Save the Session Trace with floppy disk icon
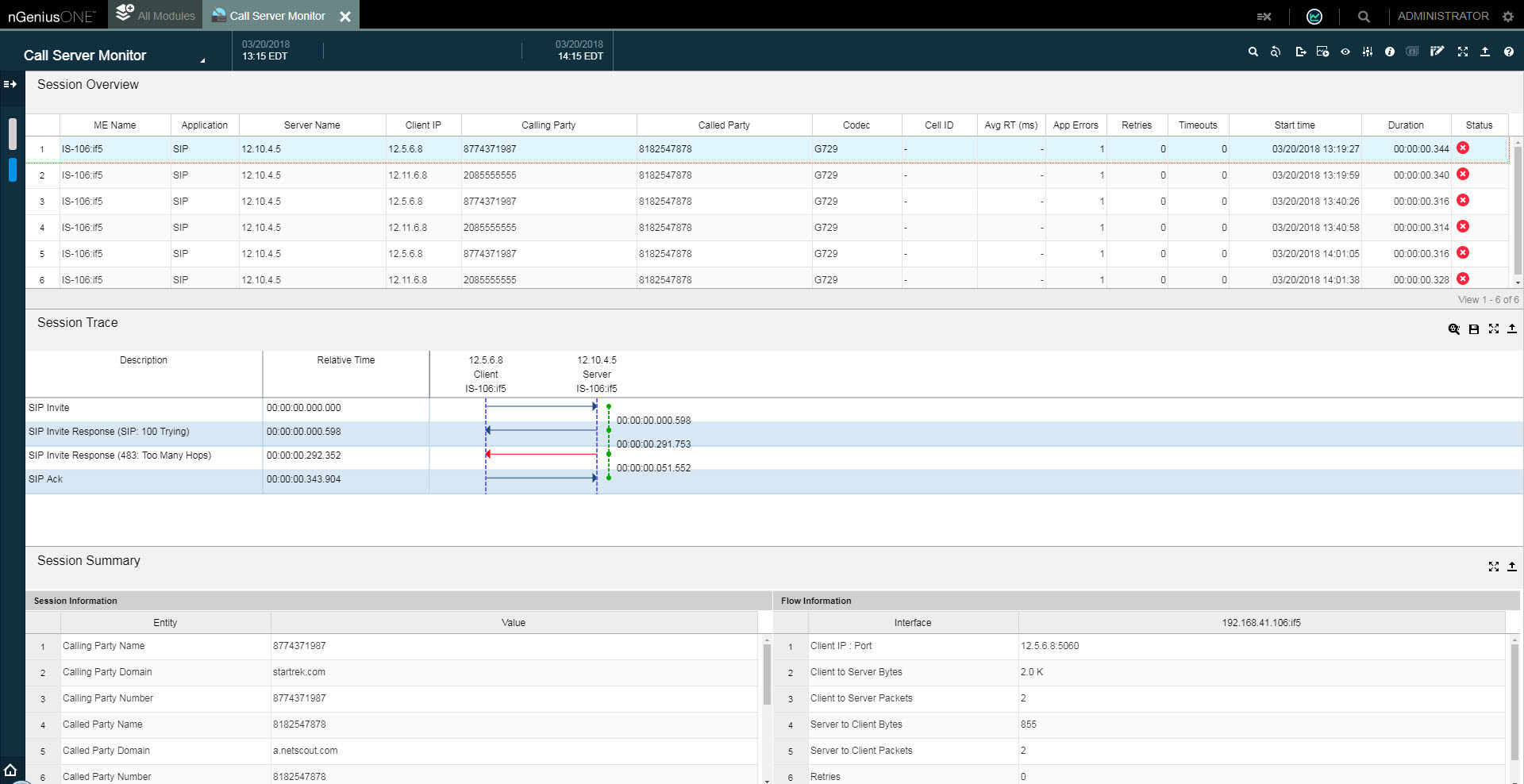The width and height of the screenshot is (1524, 784). coord(1473,329)
